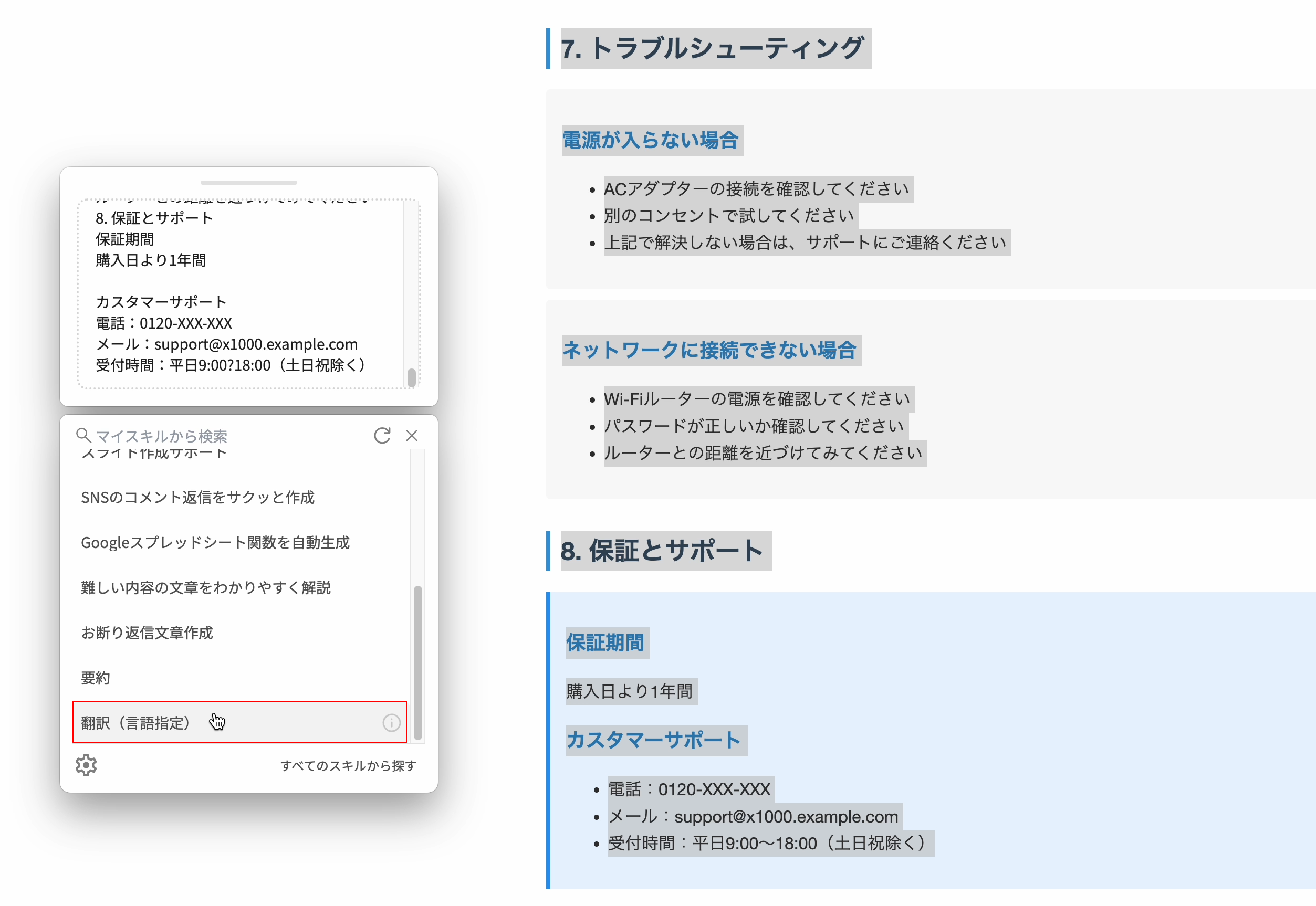Click 電話：0120-XXX-XXX bullet in document
The width and height of the screenshot is (1316, 906).
pyautogui.click(x=691, y=789)
